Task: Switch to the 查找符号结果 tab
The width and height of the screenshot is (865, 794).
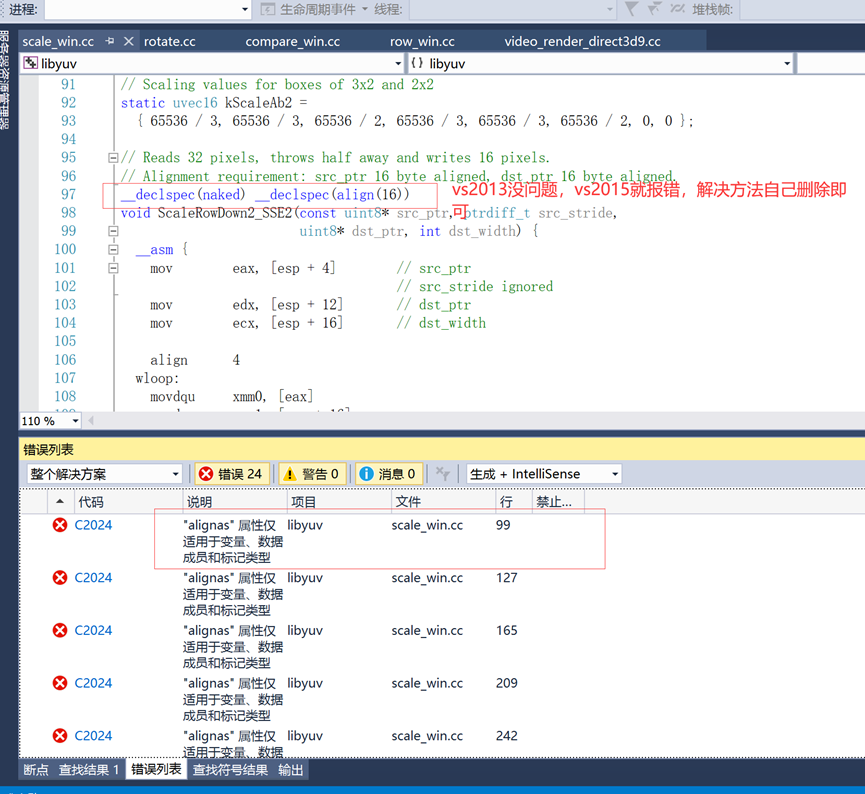Action: [x=230, y=770]
